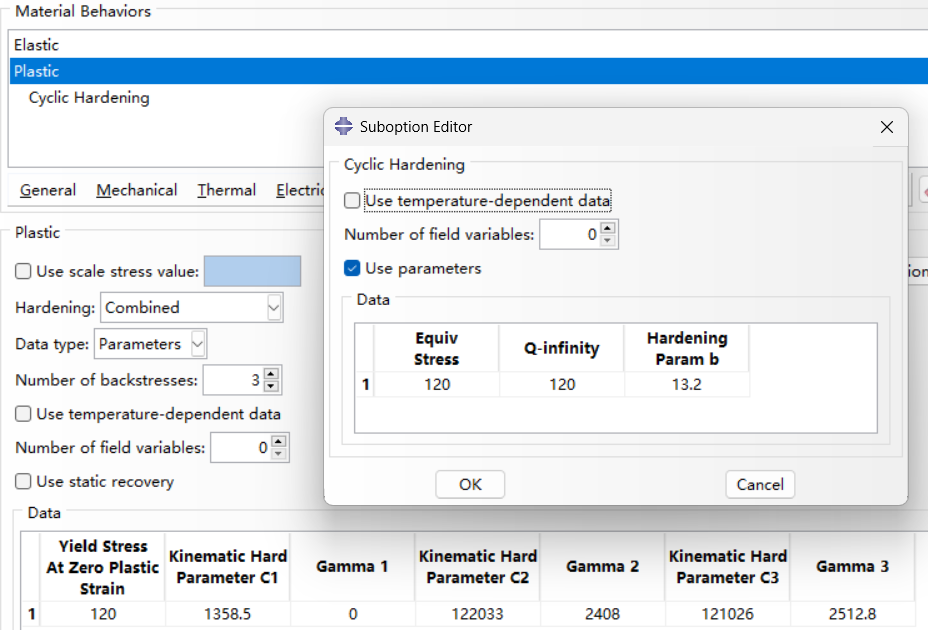Select row 1 header in Plastic data table
Viewport: 928px width, 630px height.
pyautogui.click(x=31, y=614)
